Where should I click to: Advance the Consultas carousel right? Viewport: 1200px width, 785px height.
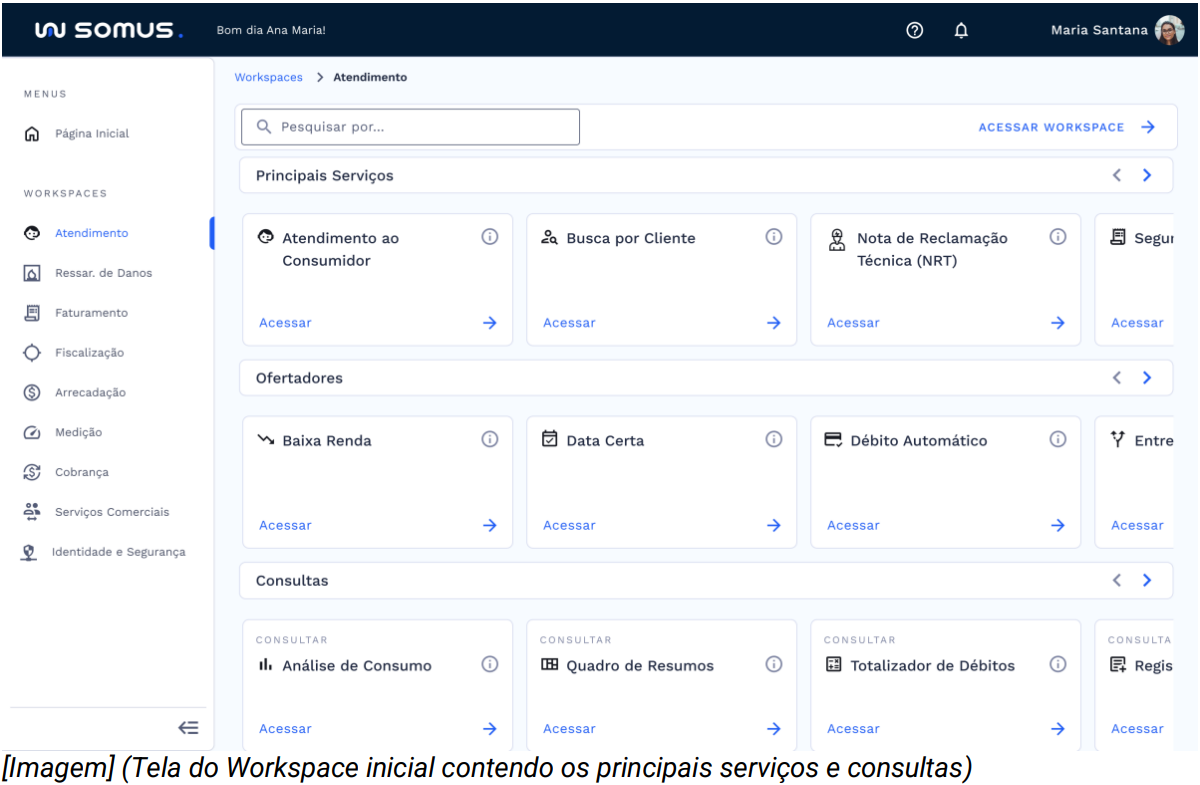pyautogui.click(x=1147, y=580)
